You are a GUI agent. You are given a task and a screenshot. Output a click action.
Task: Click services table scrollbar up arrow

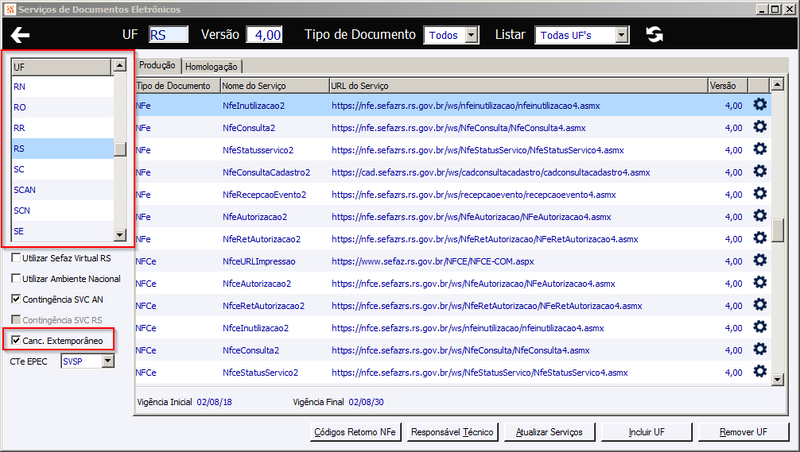[x=777, y=84]
